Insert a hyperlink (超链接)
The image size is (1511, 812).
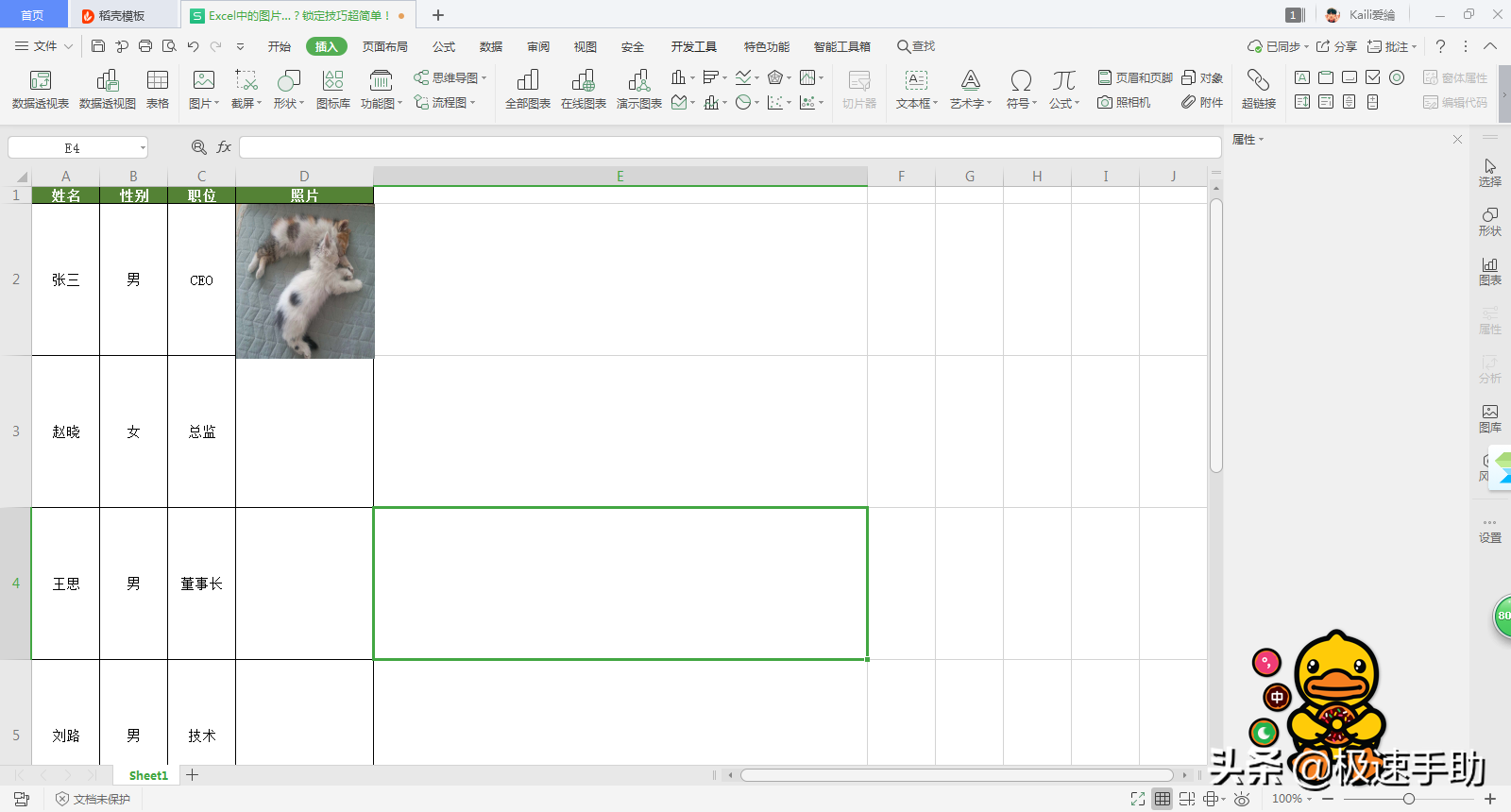pyautogui.click(x=1258, y=90)
